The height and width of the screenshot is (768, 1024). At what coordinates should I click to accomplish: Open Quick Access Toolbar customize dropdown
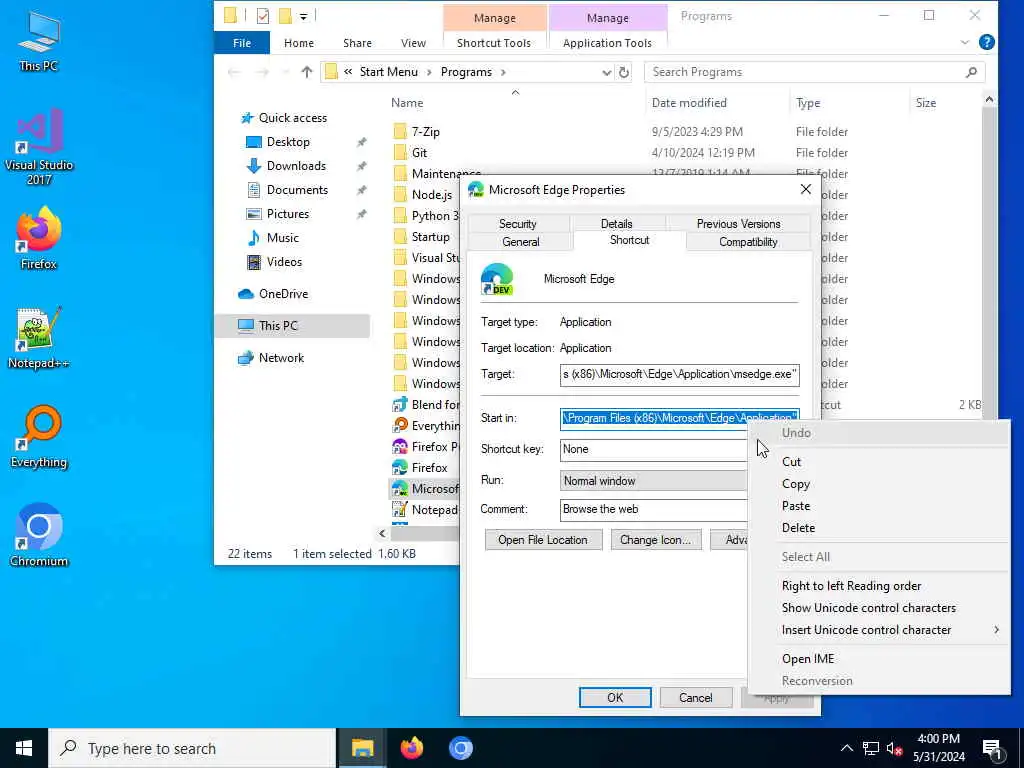point(303,16)
